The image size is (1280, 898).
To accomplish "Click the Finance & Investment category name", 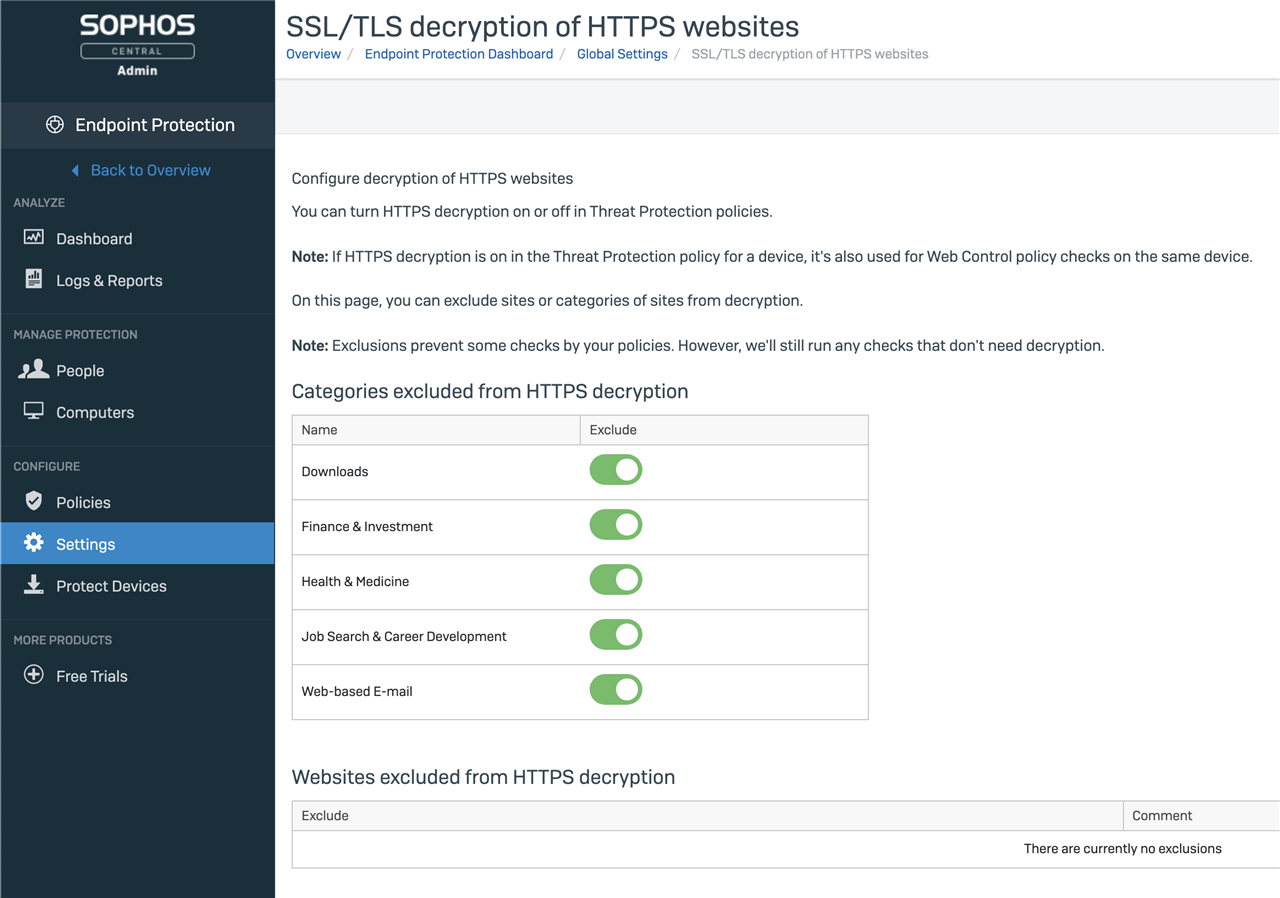I will pos(367,527).
